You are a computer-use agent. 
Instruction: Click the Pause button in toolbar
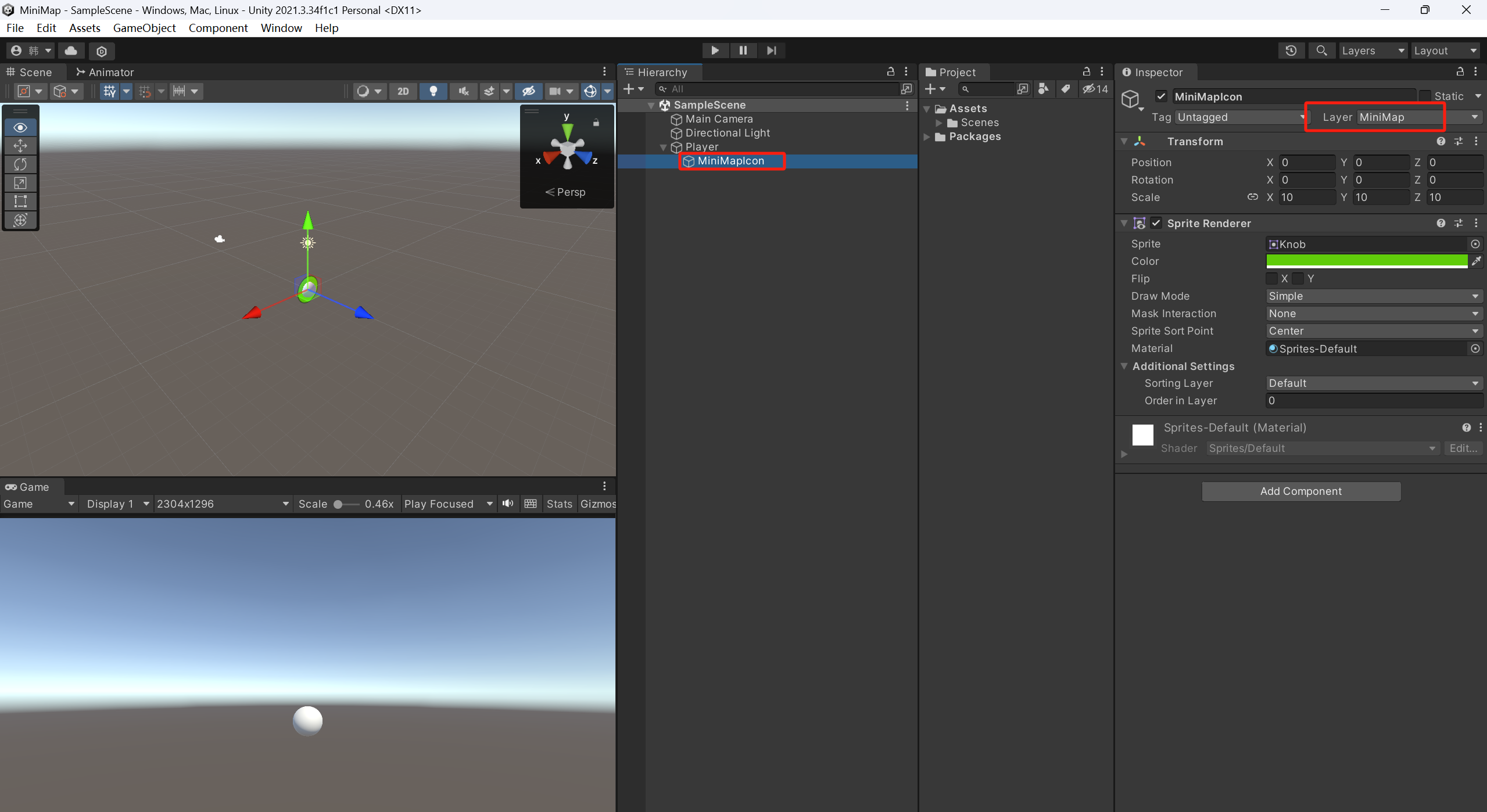743,51
